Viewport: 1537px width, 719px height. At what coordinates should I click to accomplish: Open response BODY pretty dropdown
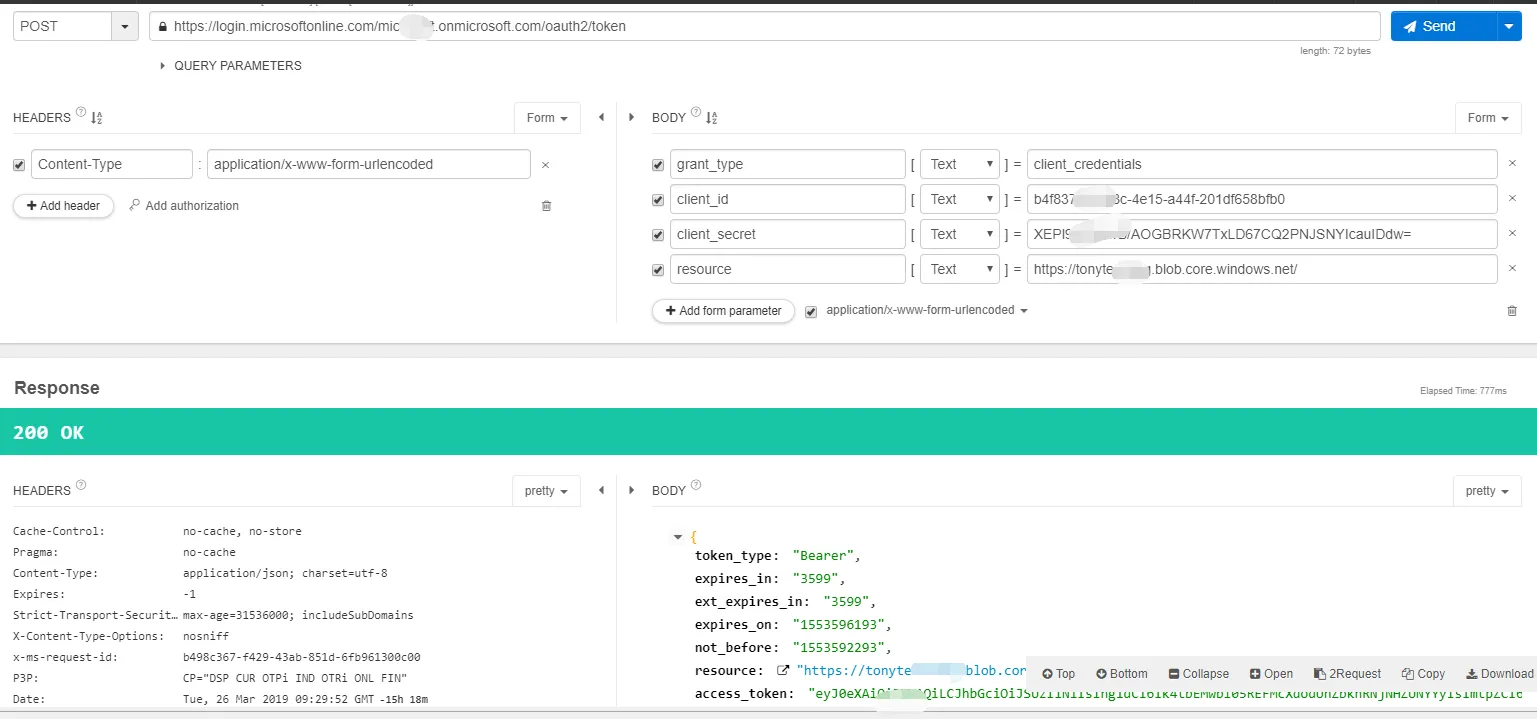[1487, 491]
